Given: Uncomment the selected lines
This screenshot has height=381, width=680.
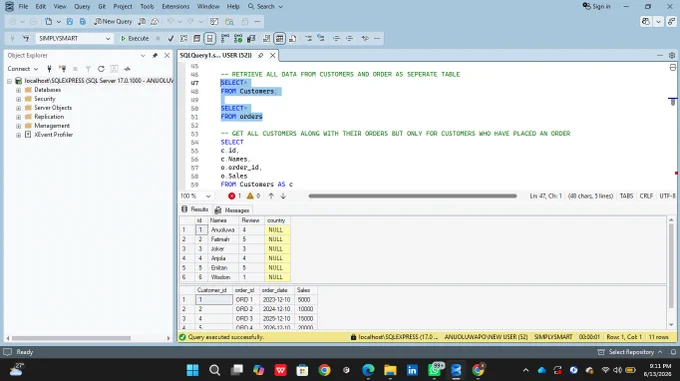Looking at the screenshot, I should point(321,39).
